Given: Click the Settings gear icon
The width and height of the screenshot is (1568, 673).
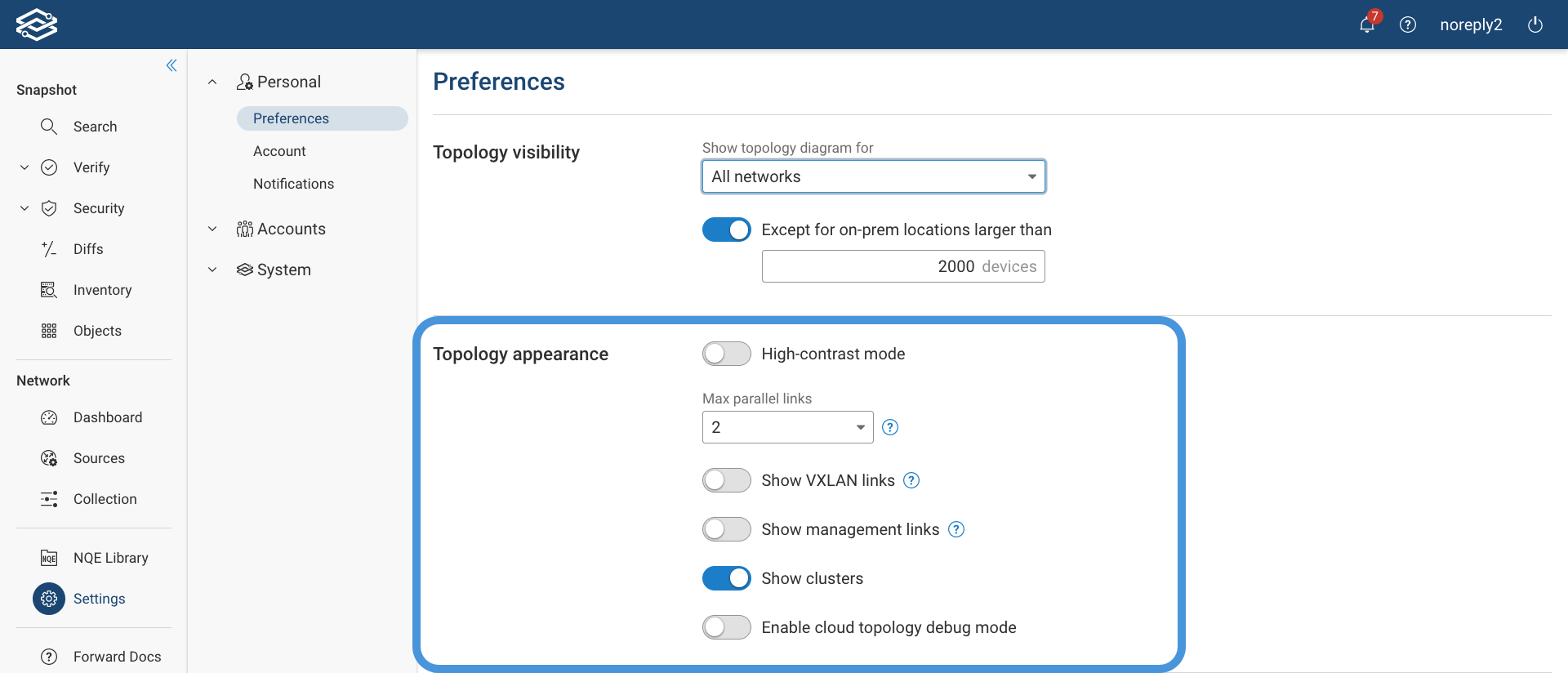Looking at the screenshot, I should click(49, 599).
